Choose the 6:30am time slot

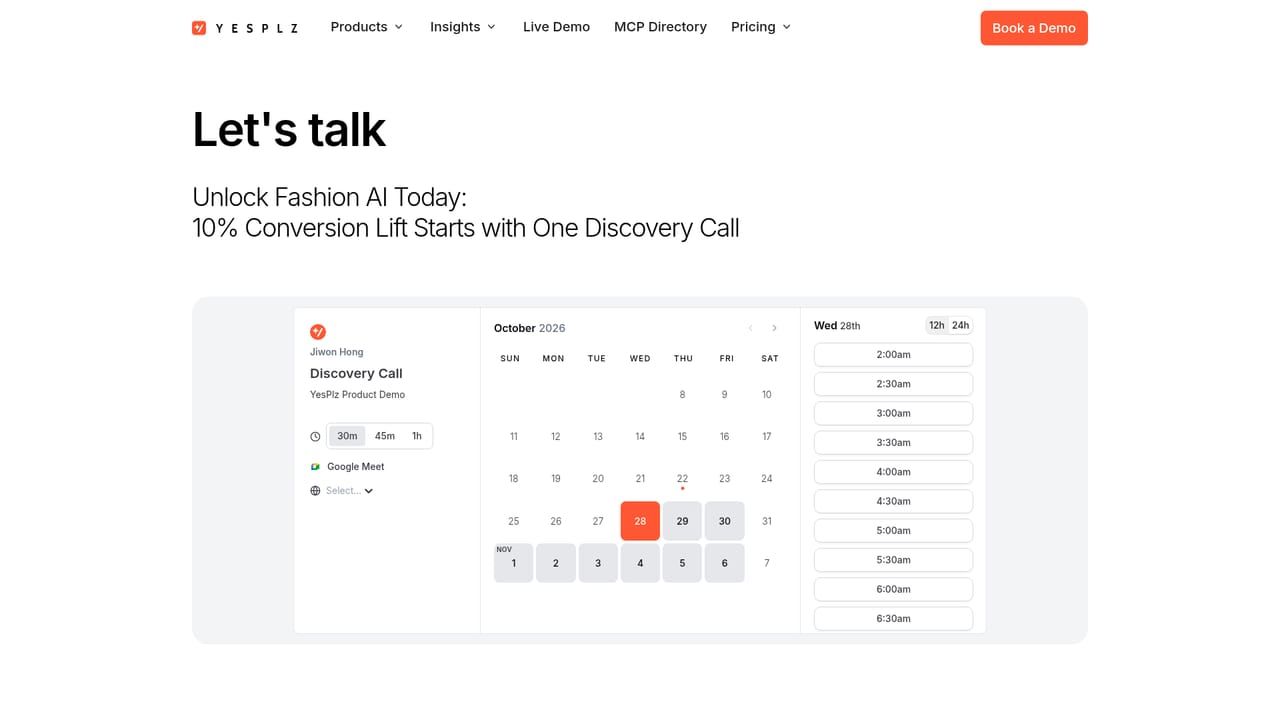pos(893,619)
